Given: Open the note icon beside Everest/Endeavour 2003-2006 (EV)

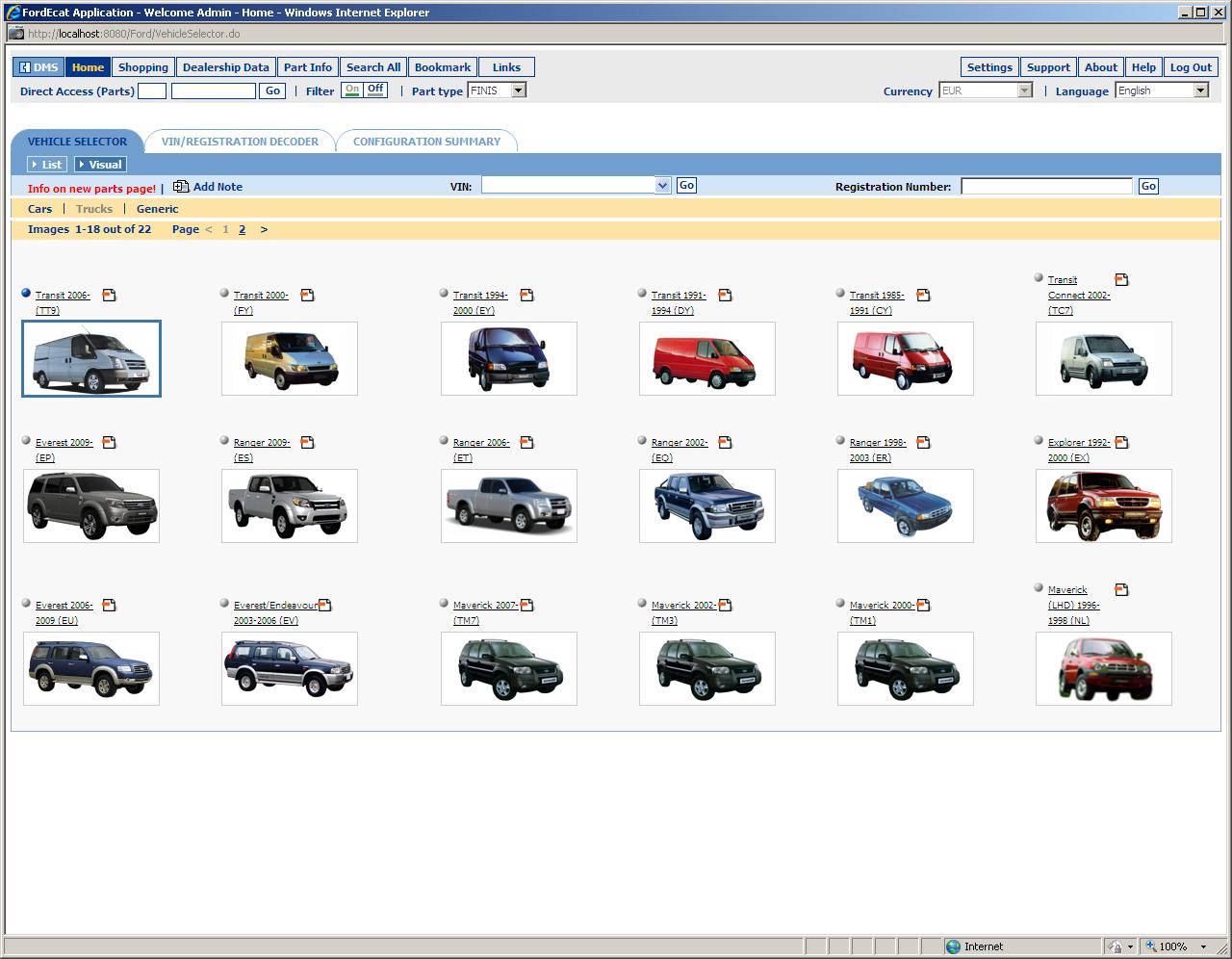Looking at the screenshot, I should 325,606.
